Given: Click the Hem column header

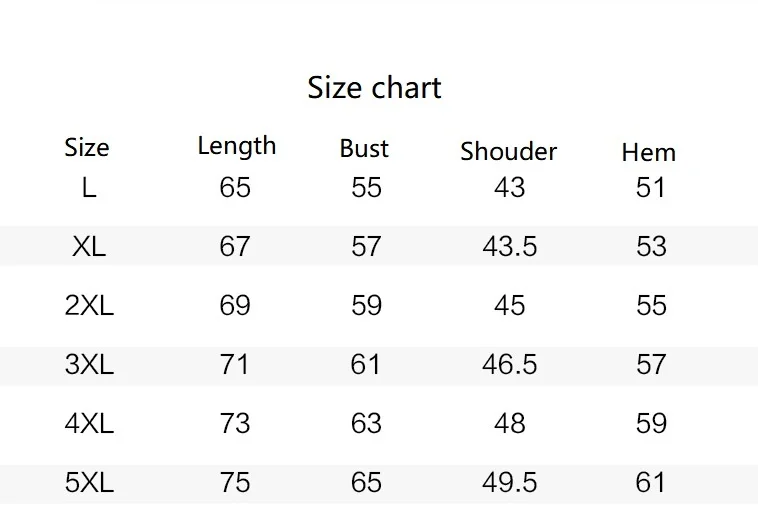Looking at the screenshot, I should click(648, 153).
